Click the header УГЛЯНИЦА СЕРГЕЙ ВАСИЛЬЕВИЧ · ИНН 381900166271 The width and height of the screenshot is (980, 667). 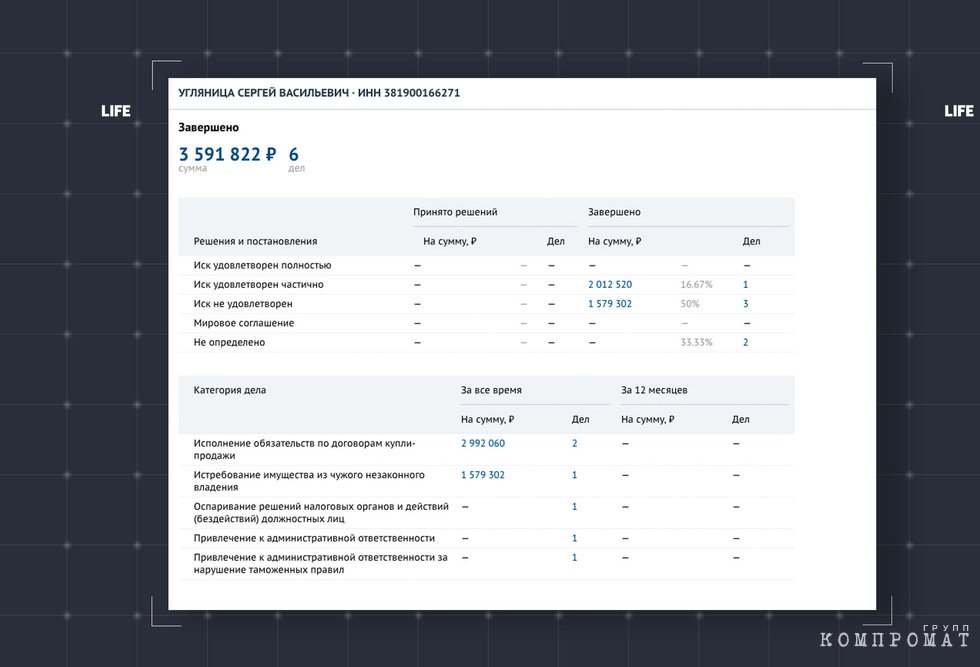[x=319, y=93]
